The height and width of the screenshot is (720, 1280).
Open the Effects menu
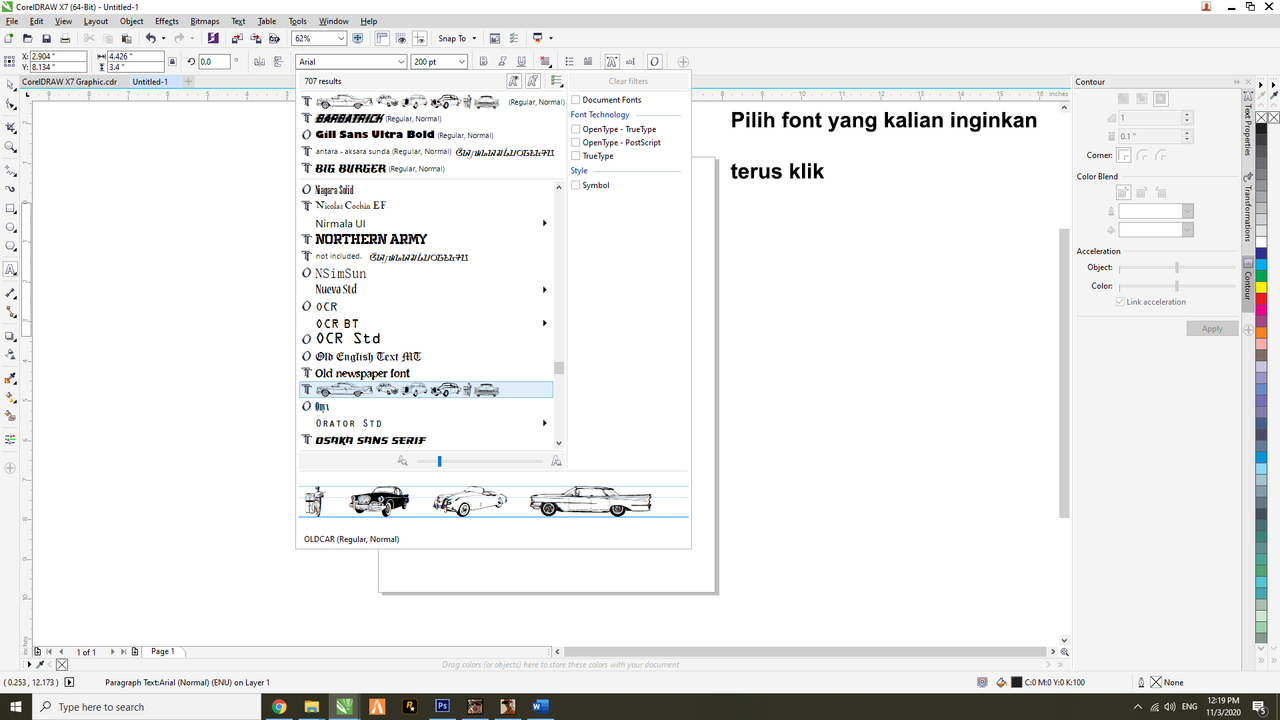coord(167,21)
